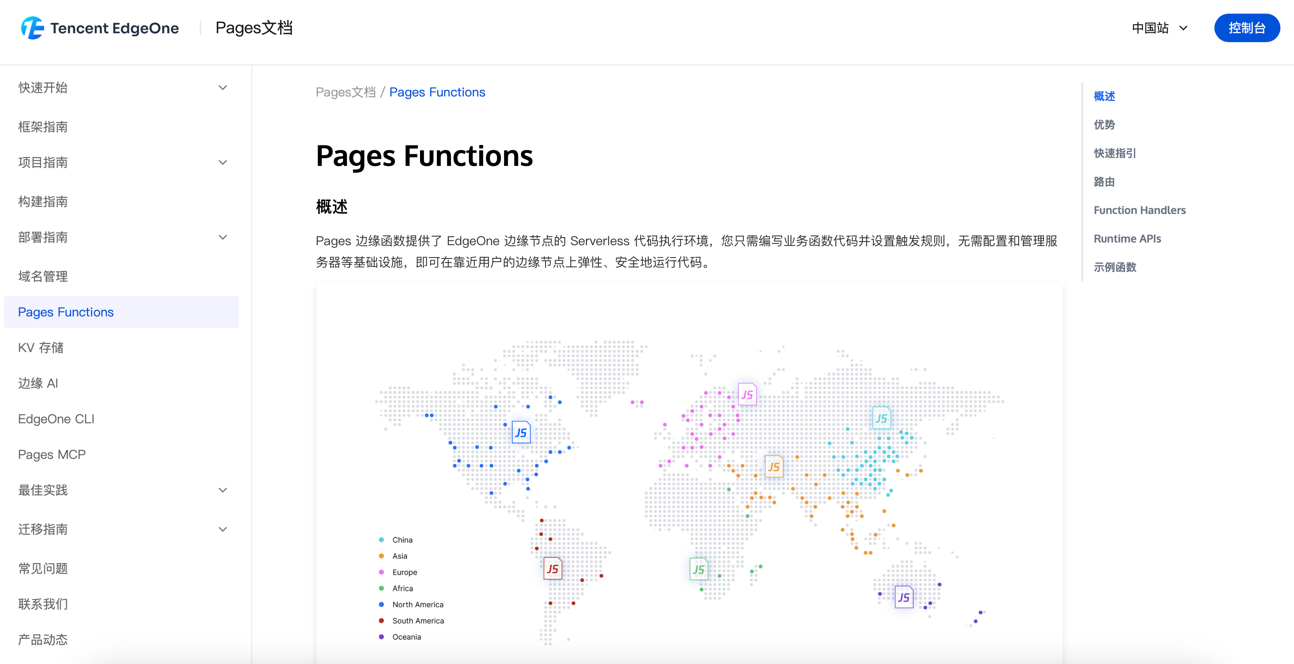The height and width of the screenshot is (664, 1294).
Task: Expand the 迁移指南 sidebar section chevron
Action: click(x=223, y=529)
